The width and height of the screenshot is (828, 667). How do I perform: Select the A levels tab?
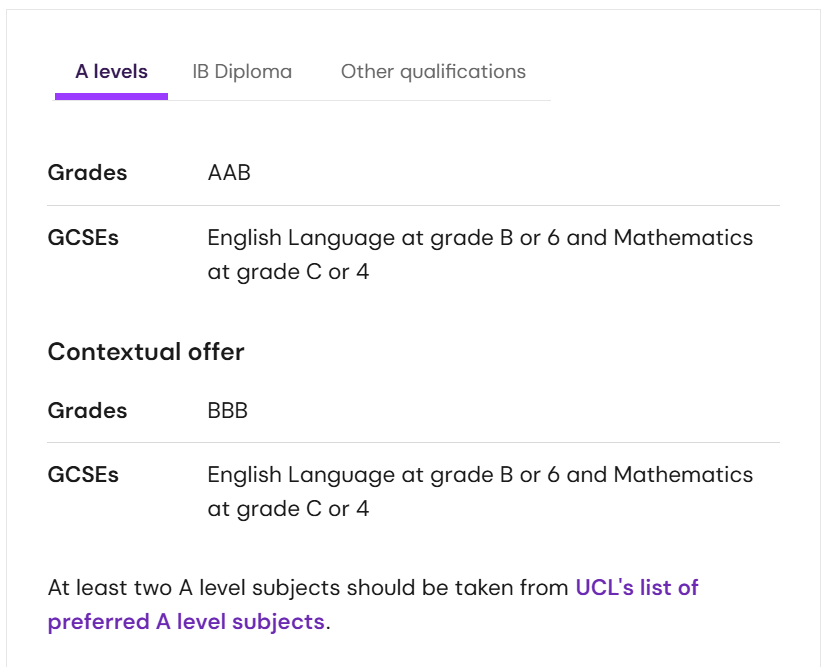point(111,72)
